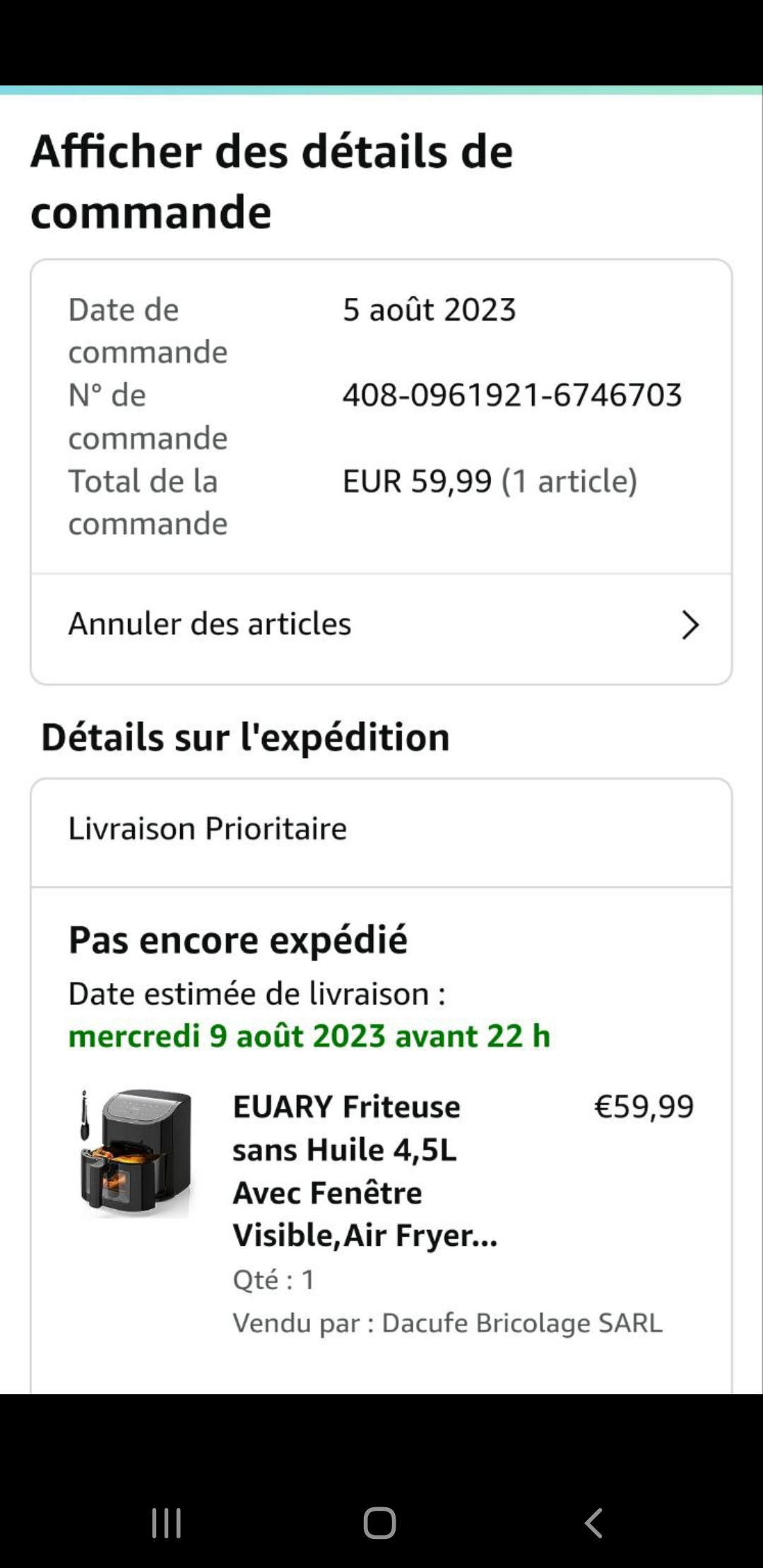Select the Livraison Prioritaire row

(x=208, y=829)
